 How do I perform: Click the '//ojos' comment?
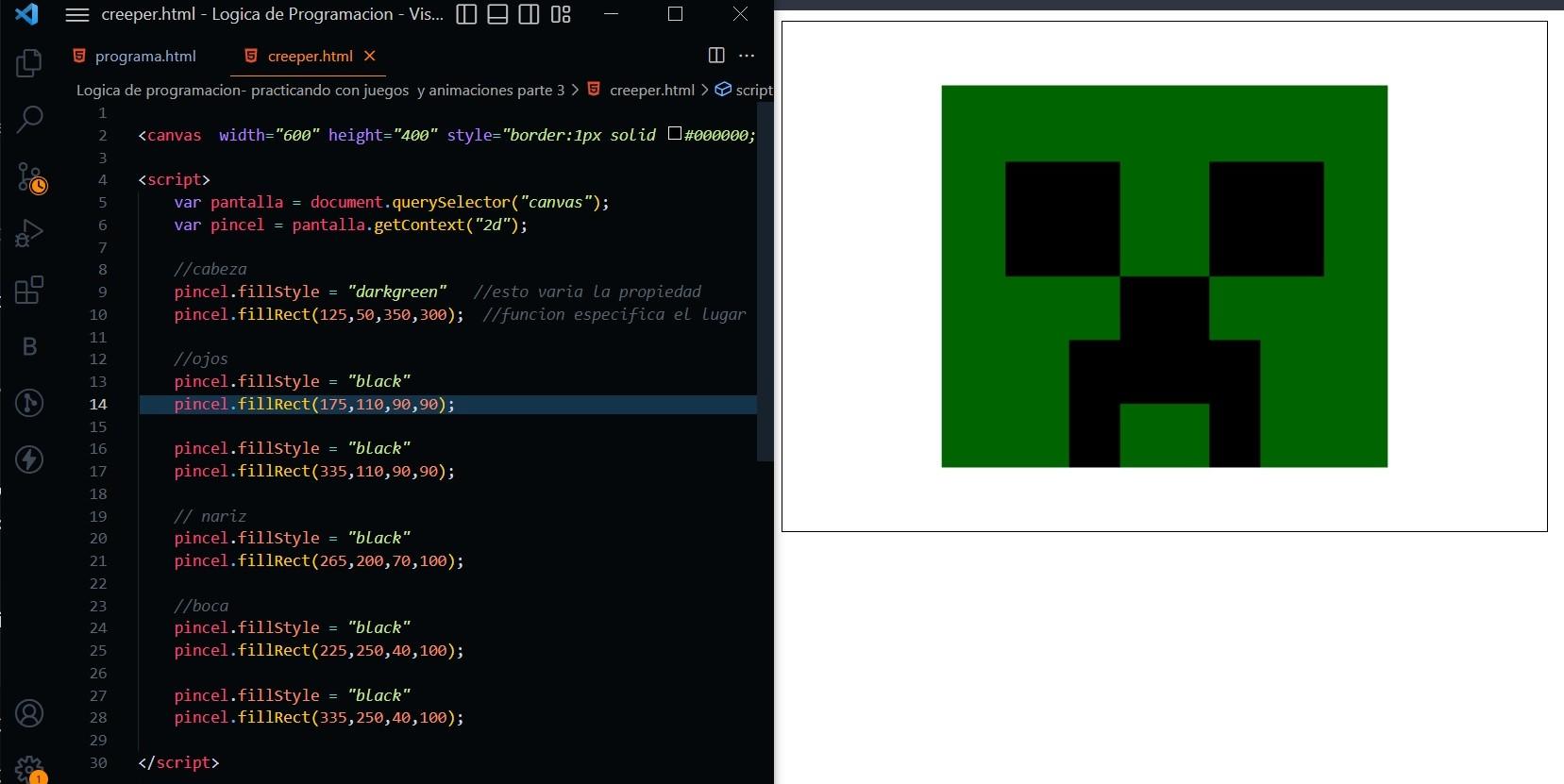[201, 359]
